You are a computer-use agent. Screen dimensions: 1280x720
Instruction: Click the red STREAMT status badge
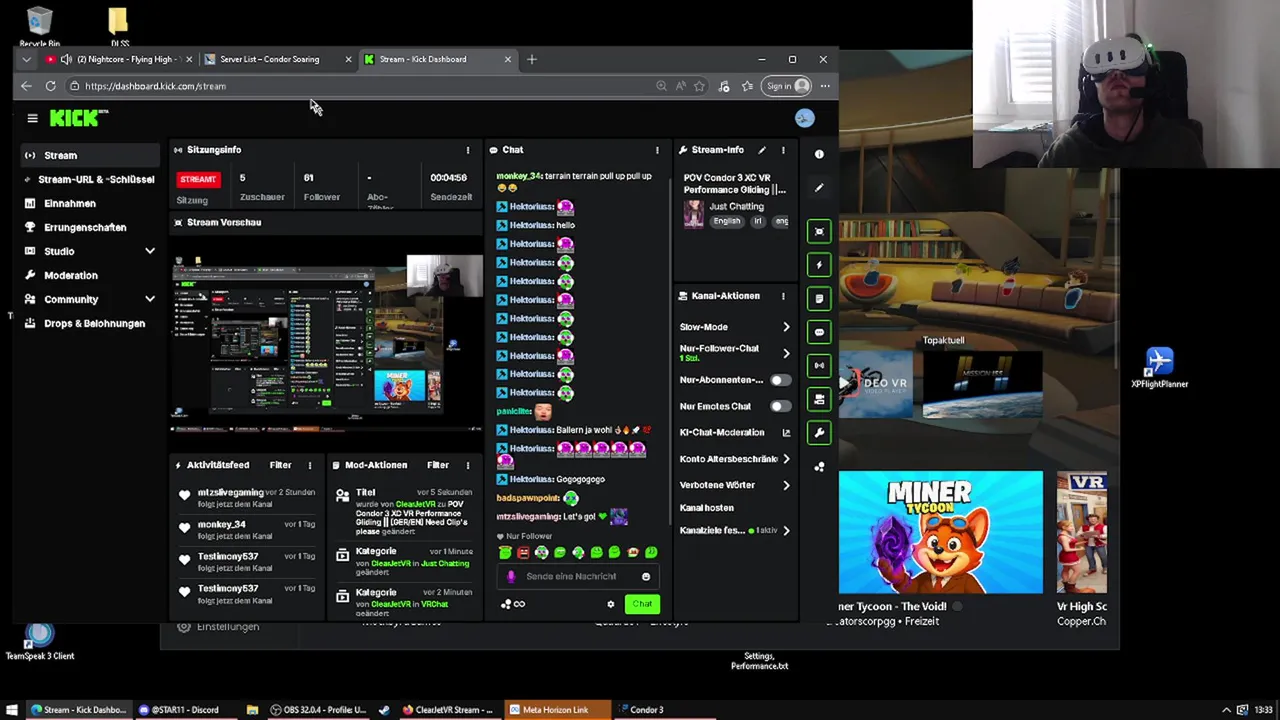pos(198,179)
